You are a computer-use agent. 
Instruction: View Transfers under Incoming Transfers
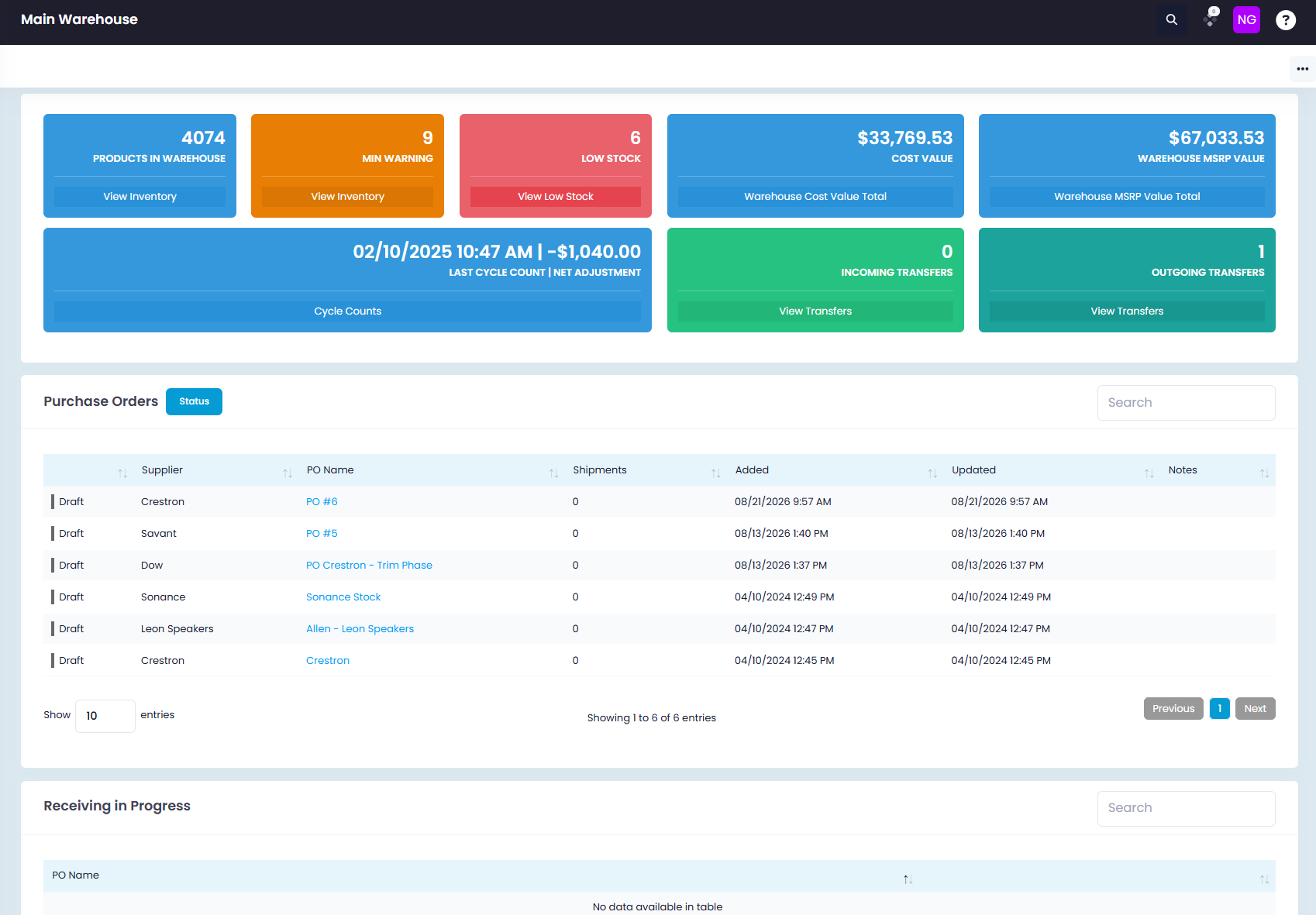pyautogui.click(x=815, y=311)
